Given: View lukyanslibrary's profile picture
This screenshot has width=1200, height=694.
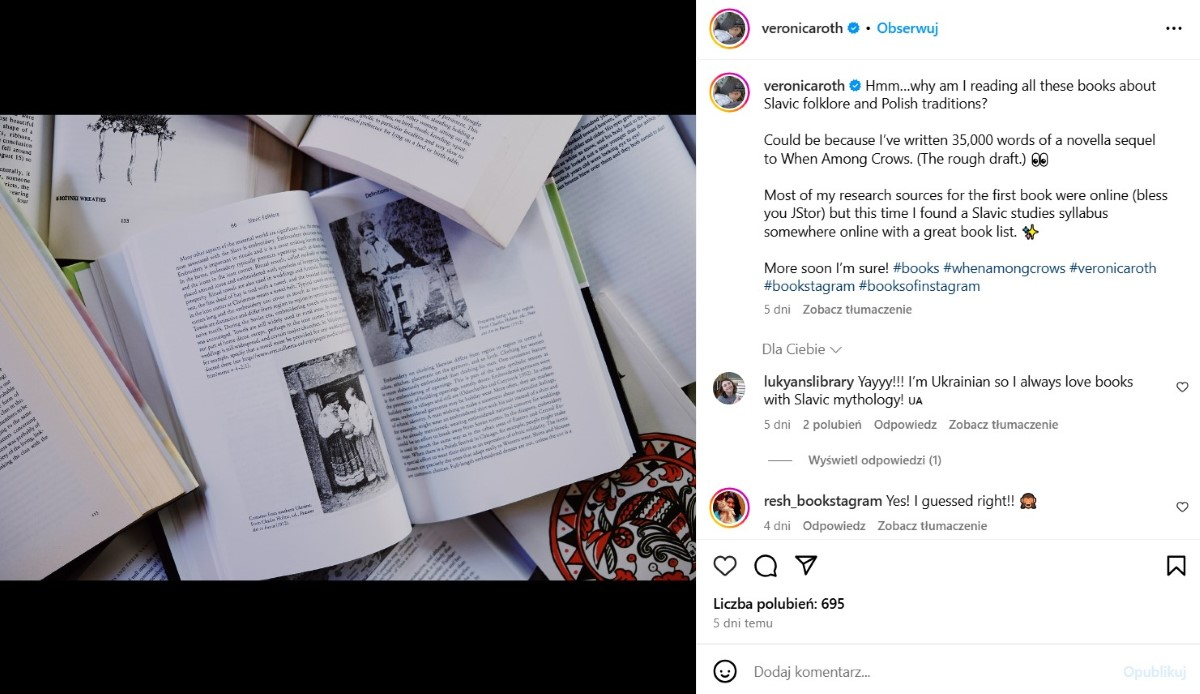Looking at the screenshot, I should click(729, 388).
